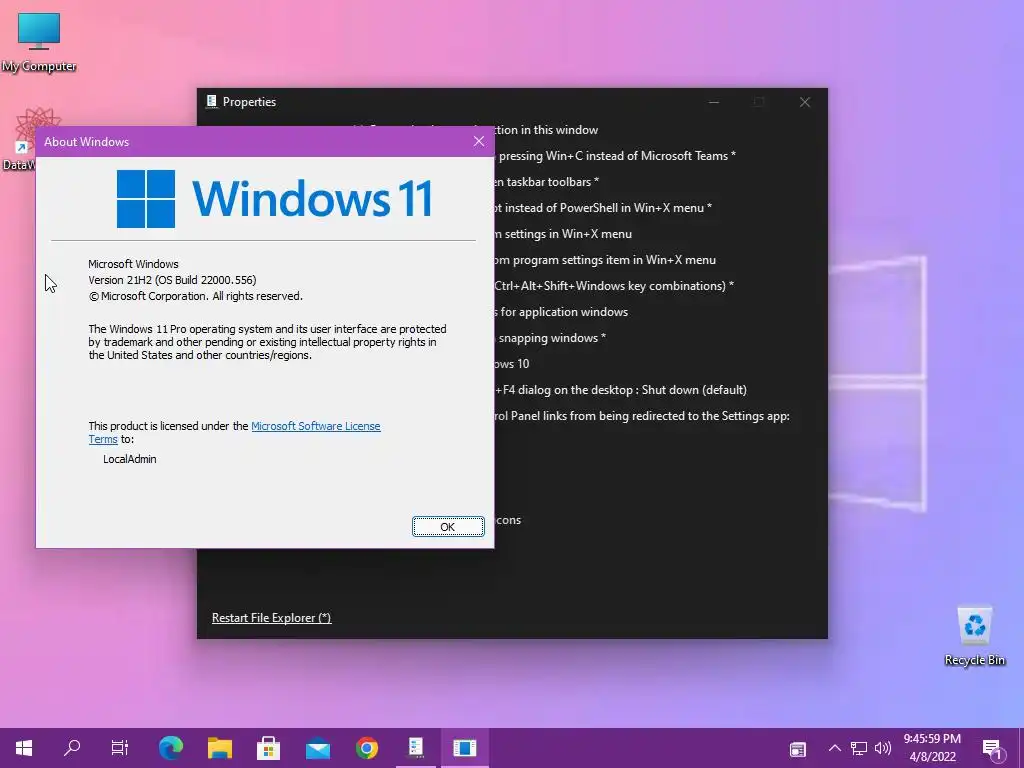Select the F4 dialog Shut down (default) option
1024x768 pixels.
[621, 390]
